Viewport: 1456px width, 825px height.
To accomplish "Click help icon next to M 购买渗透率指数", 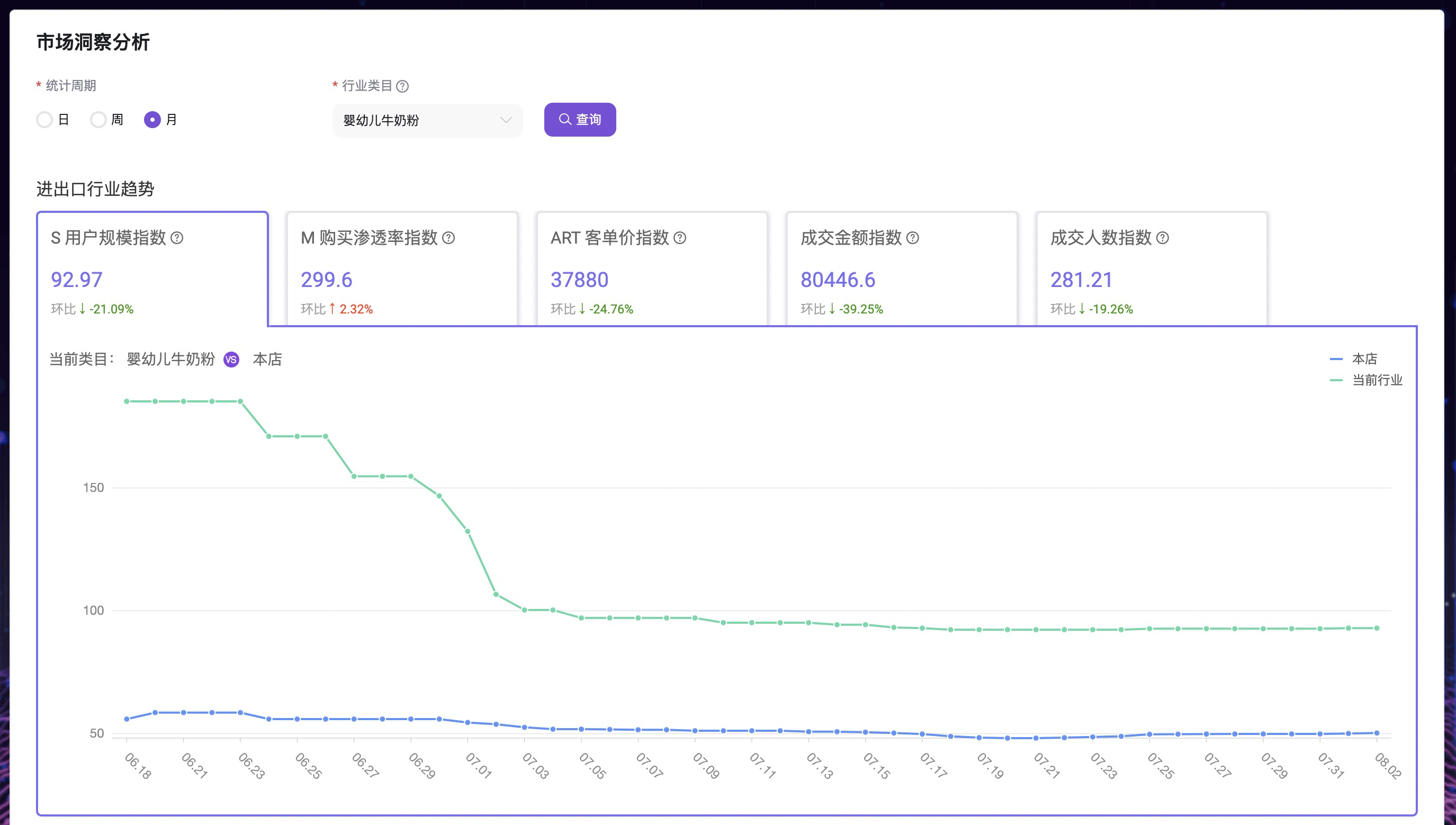I will click(448, 238).
